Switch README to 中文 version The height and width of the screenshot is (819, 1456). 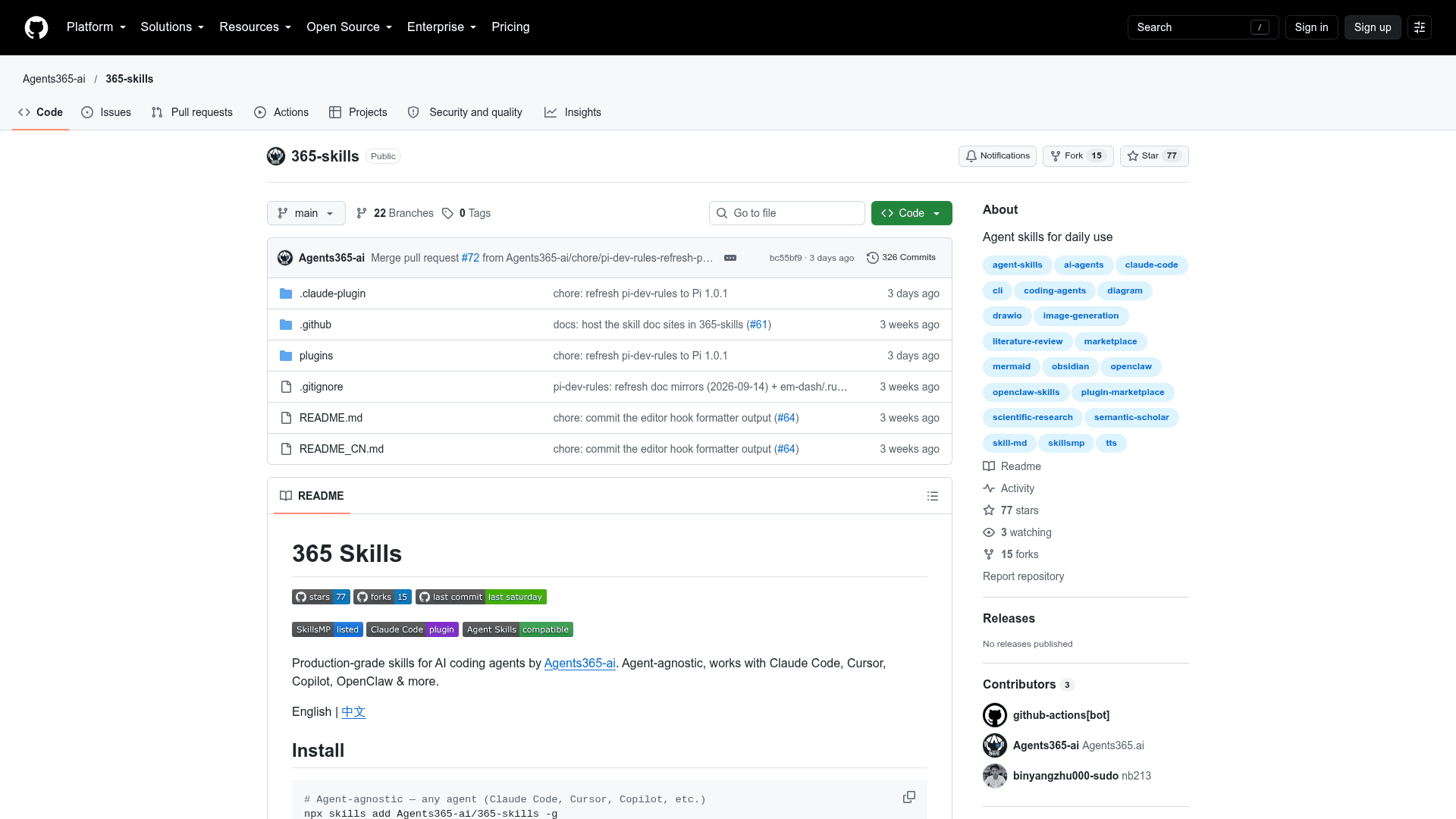(353, 712)
